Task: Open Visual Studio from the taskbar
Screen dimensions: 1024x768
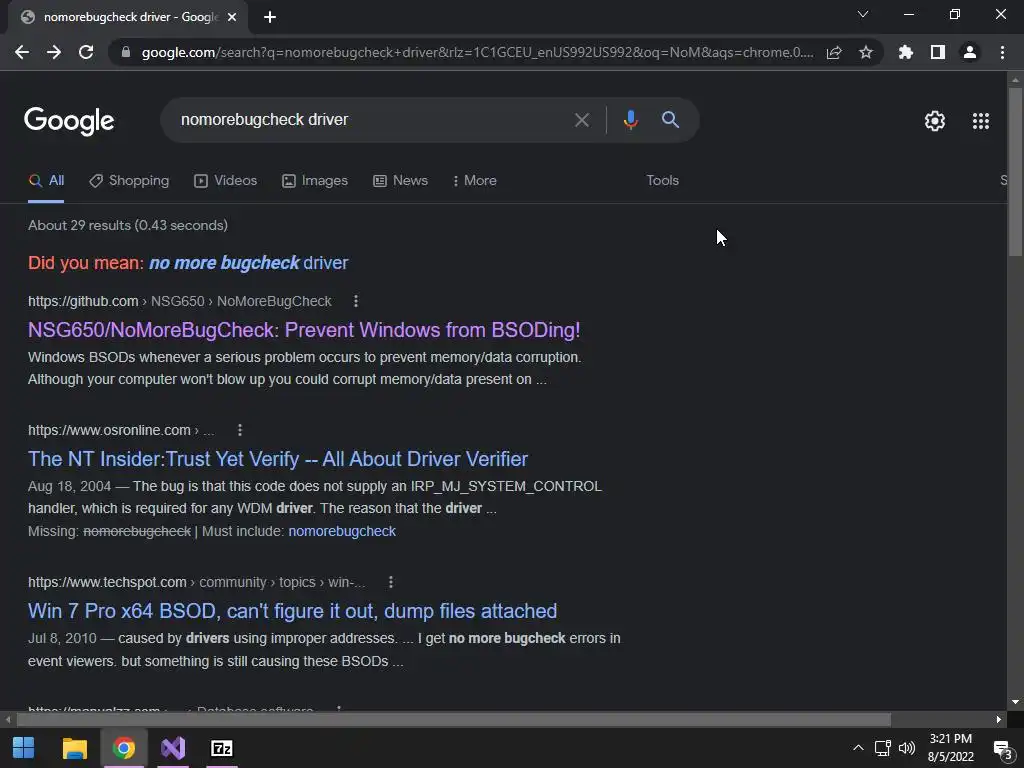Action: (173, 748)
